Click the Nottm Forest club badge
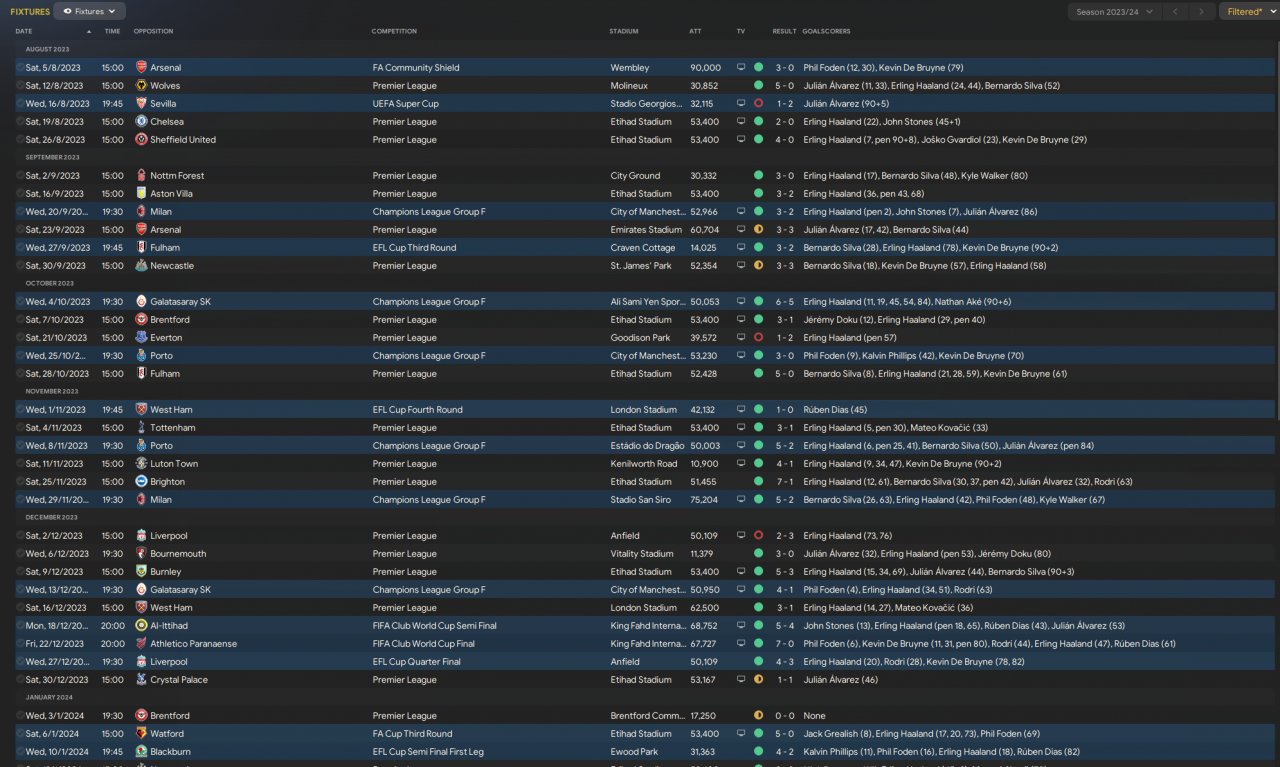The width and height of the screenshot is (1280, 767). tap(141, 176)
